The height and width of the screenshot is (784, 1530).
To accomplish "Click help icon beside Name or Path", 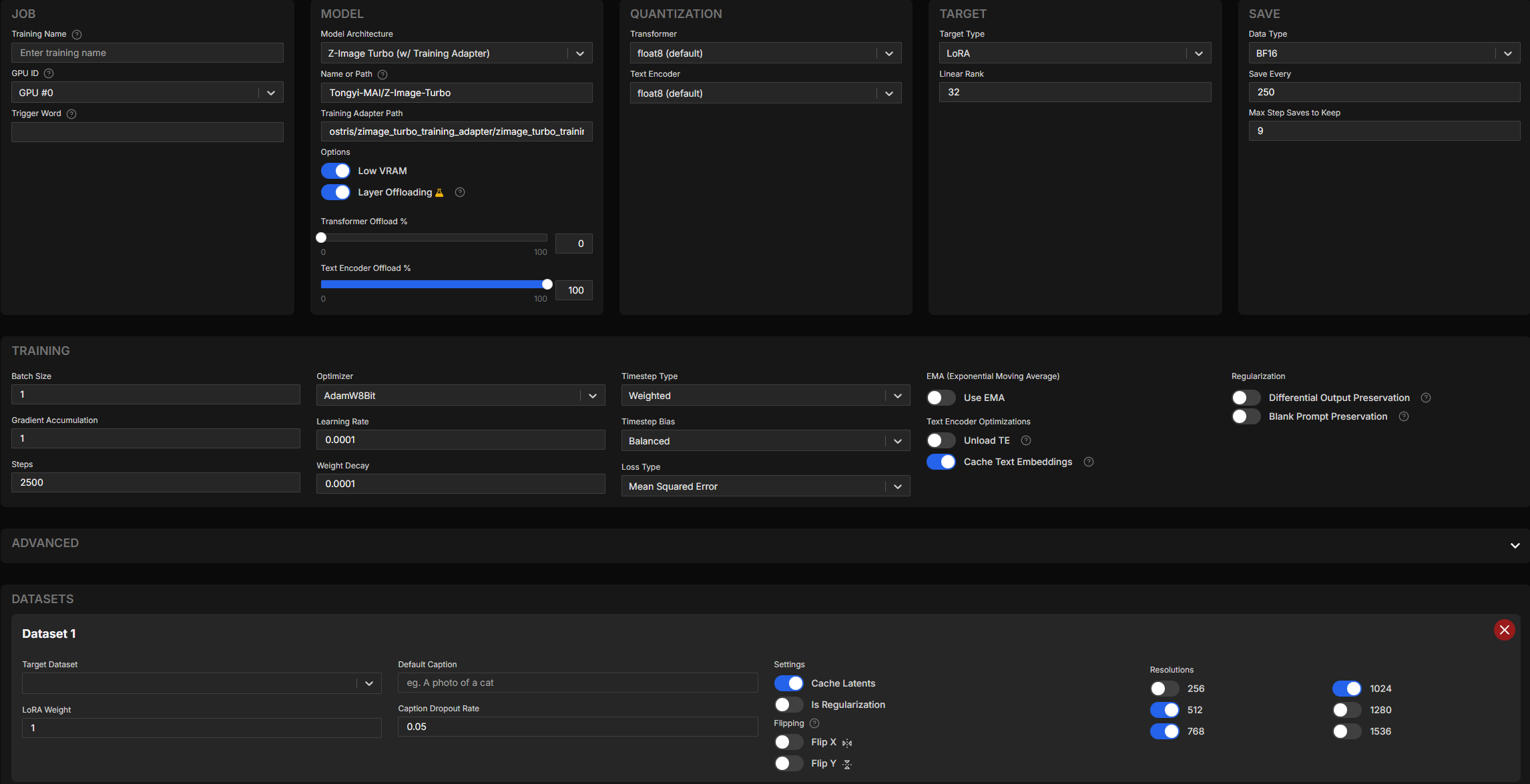I will [x=382, y=74].
